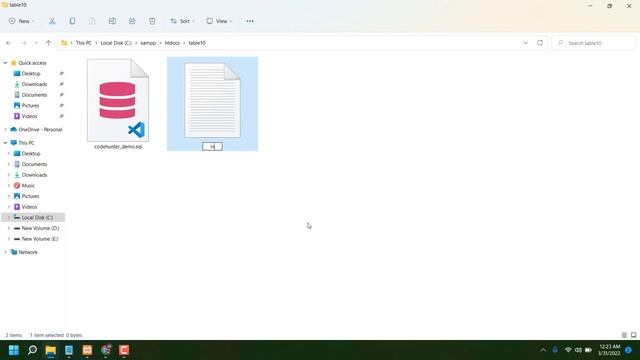Click the Share icon in toolbar

click(132, 21)
